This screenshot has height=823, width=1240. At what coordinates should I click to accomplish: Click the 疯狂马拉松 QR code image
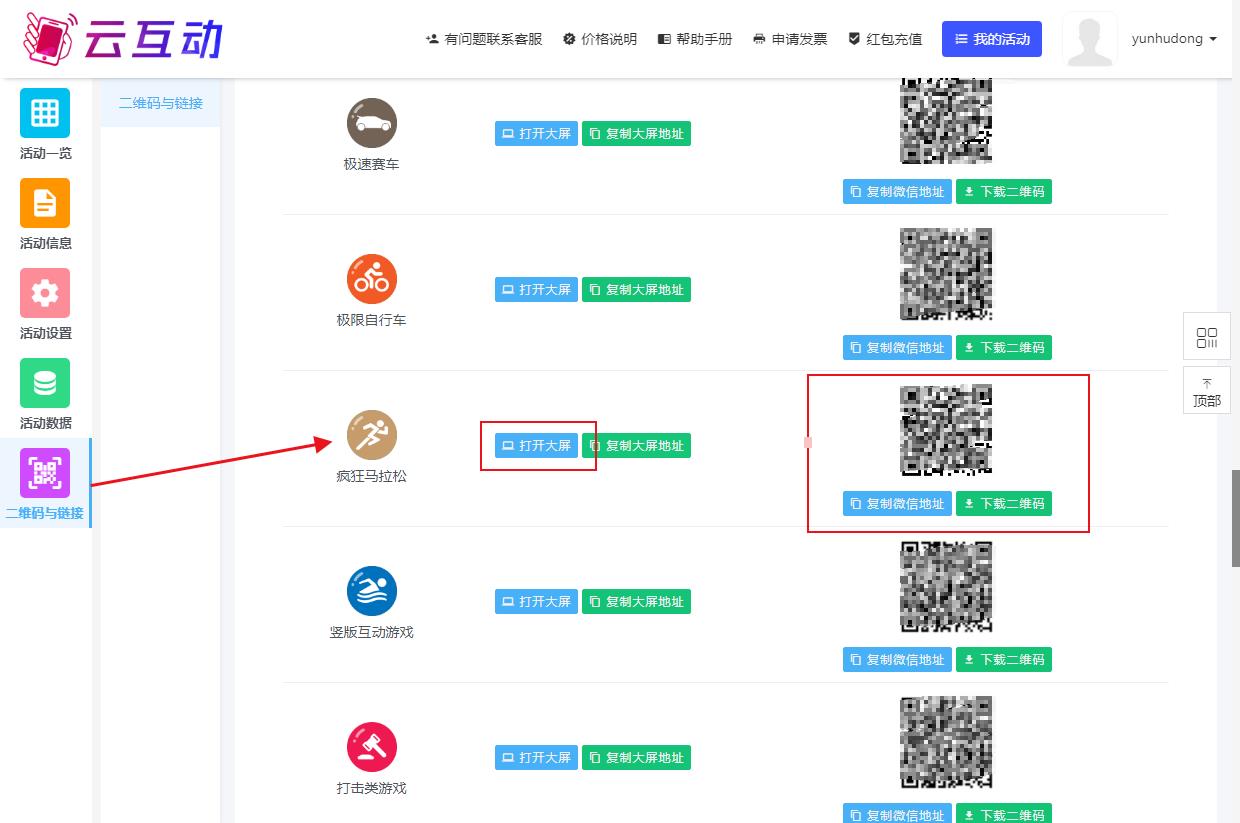946,429
